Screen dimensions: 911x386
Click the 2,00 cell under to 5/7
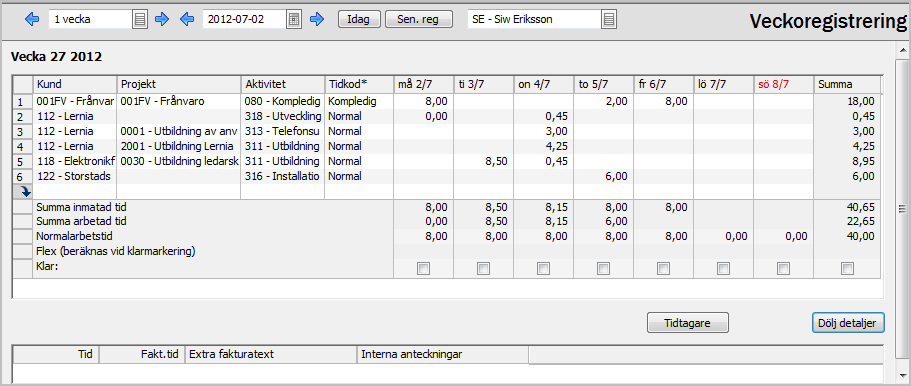(x=604, y=101)
